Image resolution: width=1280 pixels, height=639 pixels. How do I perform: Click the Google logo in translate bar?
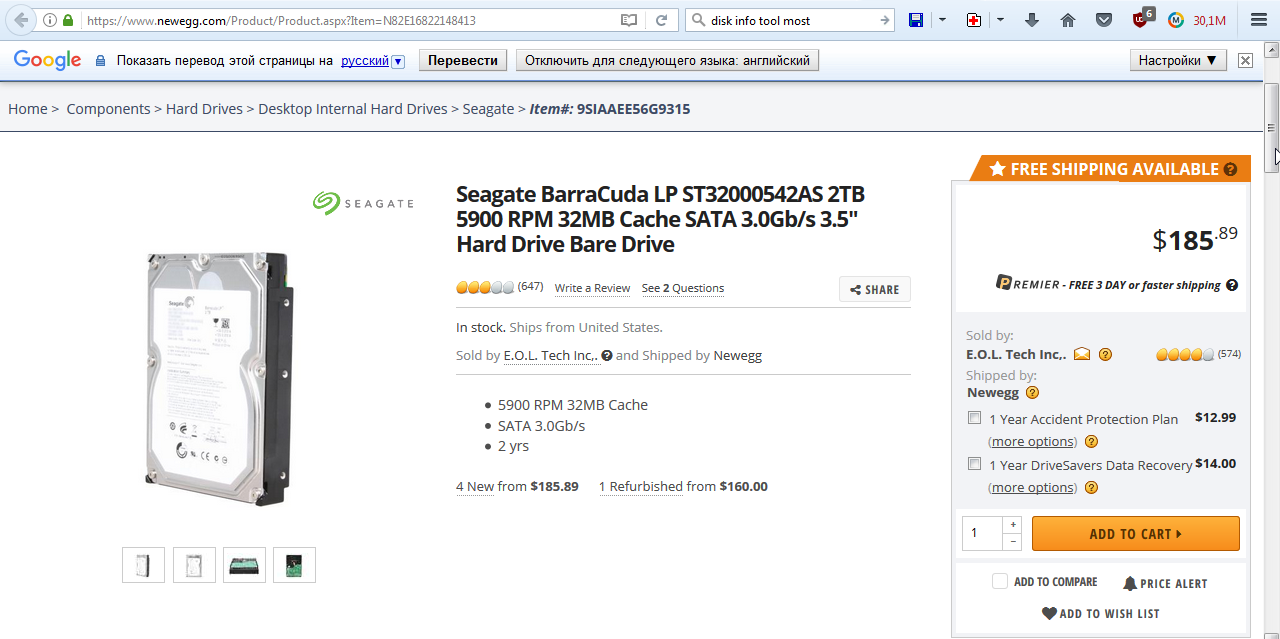point(47,61)
